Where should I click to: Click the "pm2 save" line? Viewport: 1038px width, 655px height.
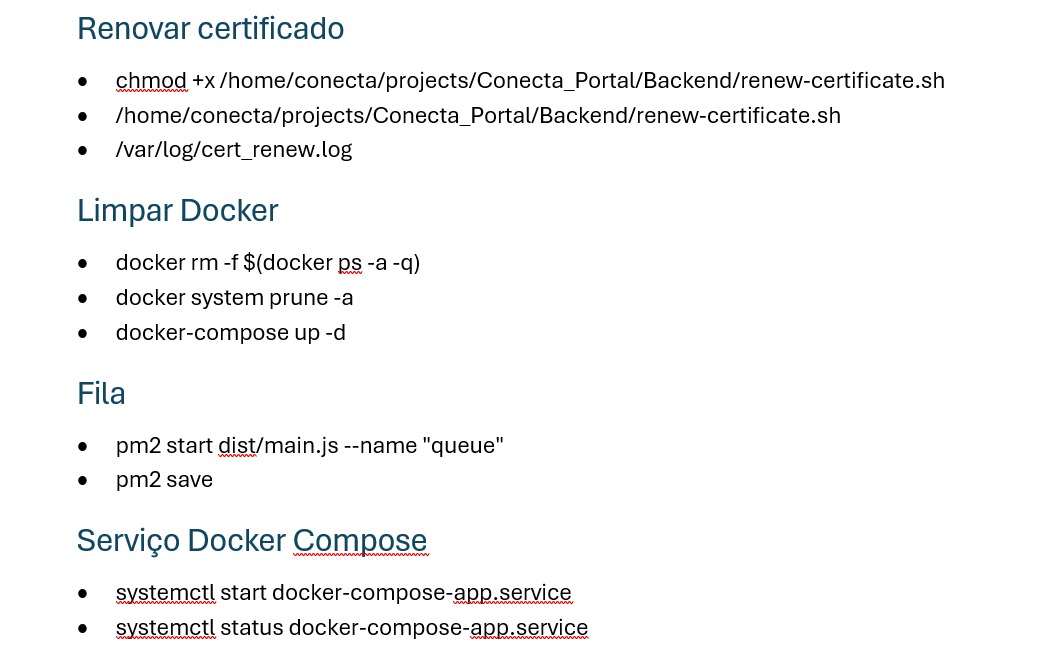coord(164,480)
